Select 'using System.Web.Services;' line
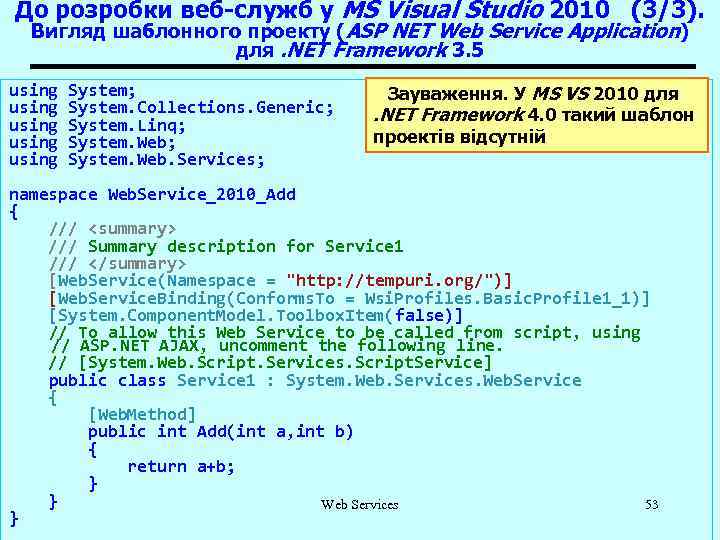Image resolution: width=720 pixels, height=540 pixels. point(137,160)
